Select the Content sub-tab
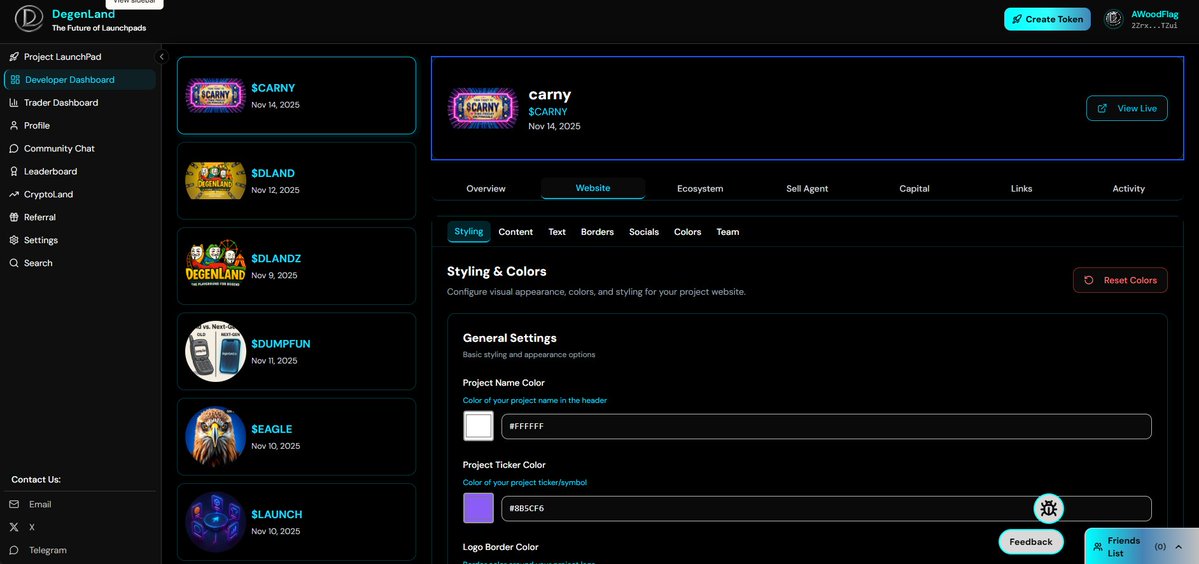This screenshot has width=1199, height=564. coord(515,232)
